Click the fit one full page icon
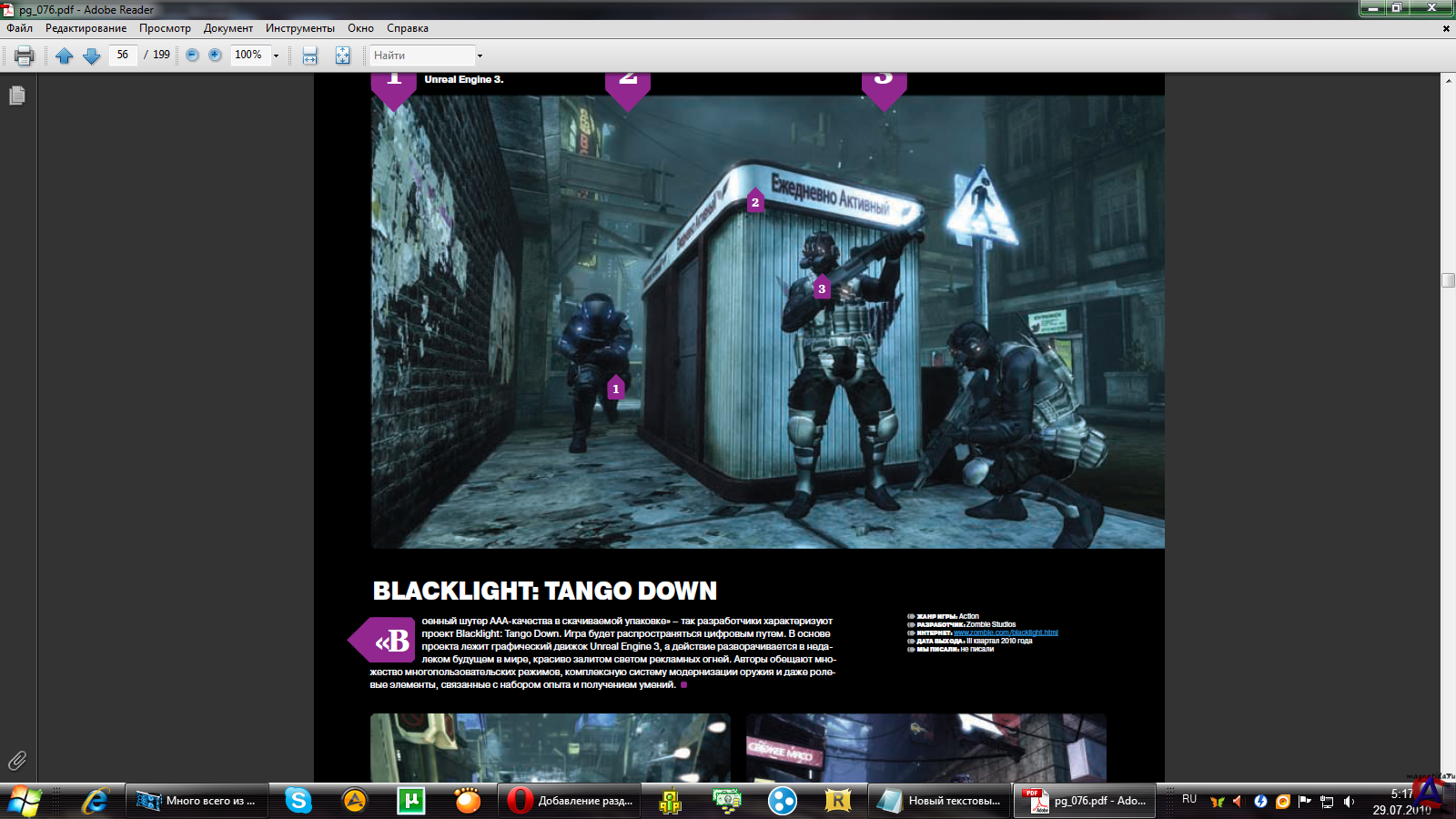1456x819 pixels. tap(342, 56)
